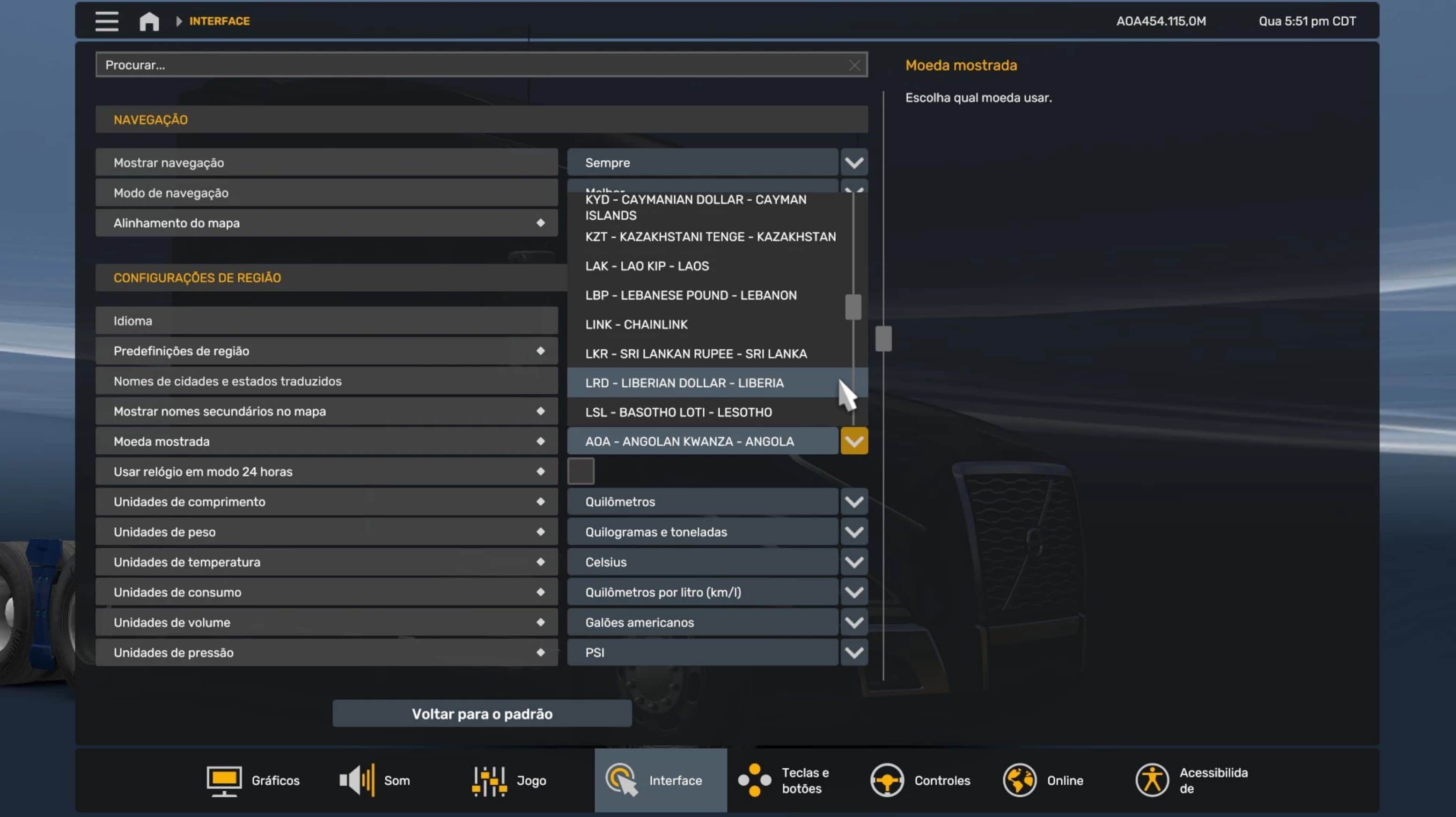Toggle 24-hour clock mode checkbox
Viewport: 1456px width, 817px height.
pos(581,471)
